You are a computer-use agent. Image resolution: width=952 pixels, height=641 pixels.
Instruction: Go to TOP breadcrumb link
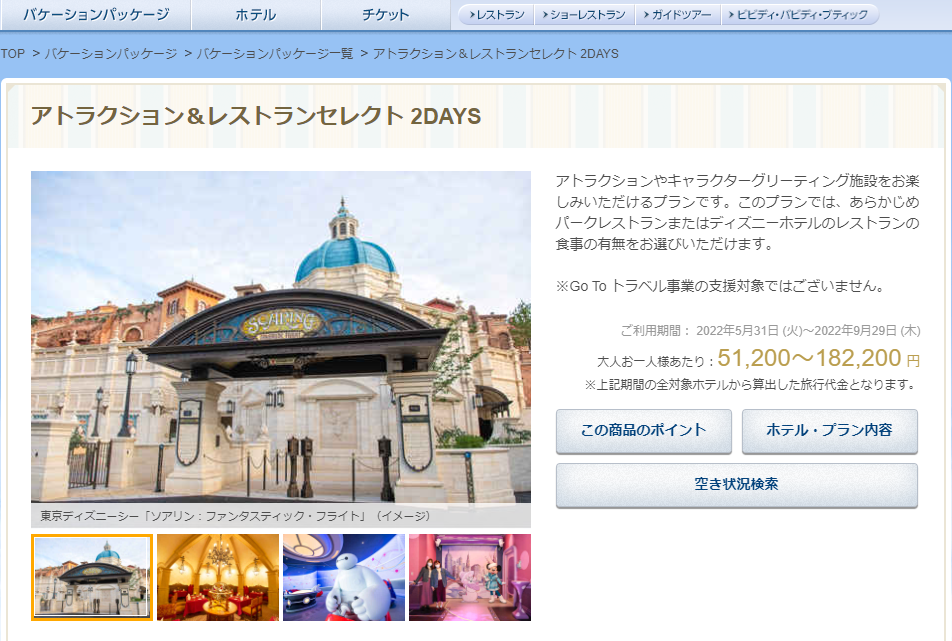pyautogui.click(x=13, y=53)
